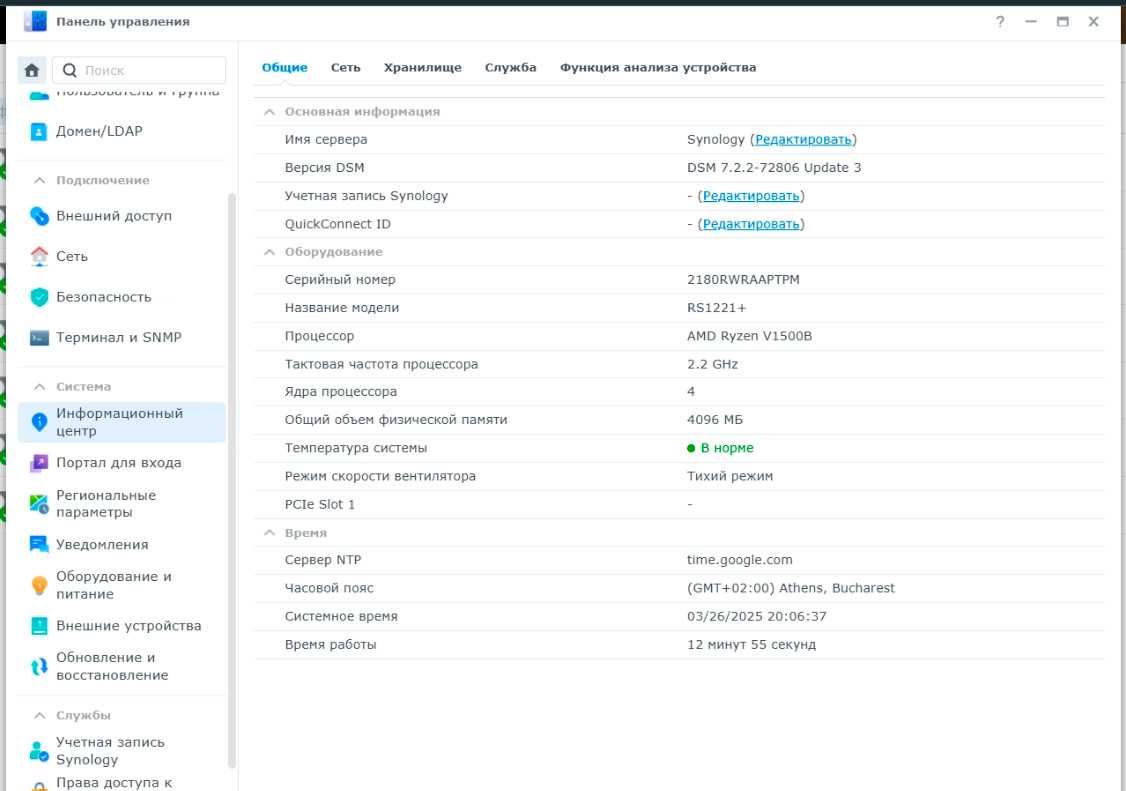Open Обновление и восстановление icon
The width and height of the screenshot is (1126, 791).
click(39, 667)
